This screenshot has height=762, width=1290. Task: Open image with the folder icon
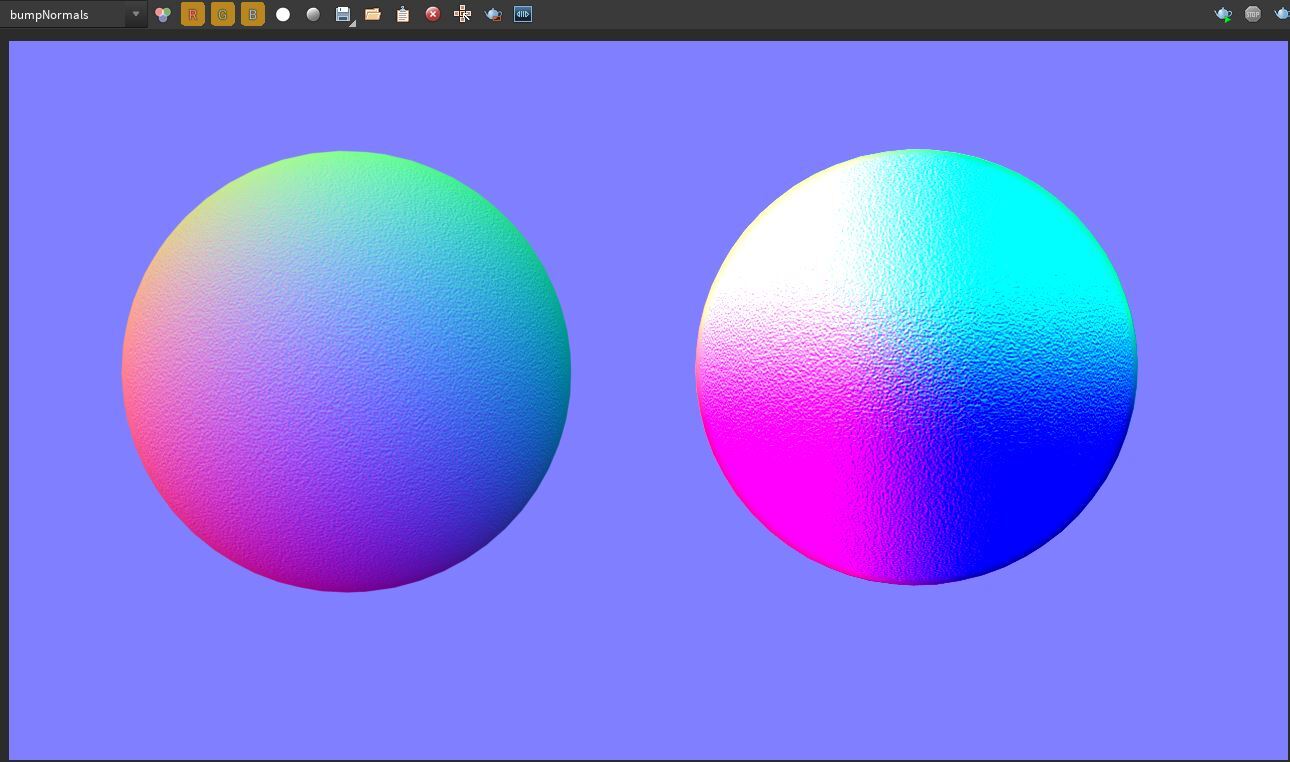point(373,14)
